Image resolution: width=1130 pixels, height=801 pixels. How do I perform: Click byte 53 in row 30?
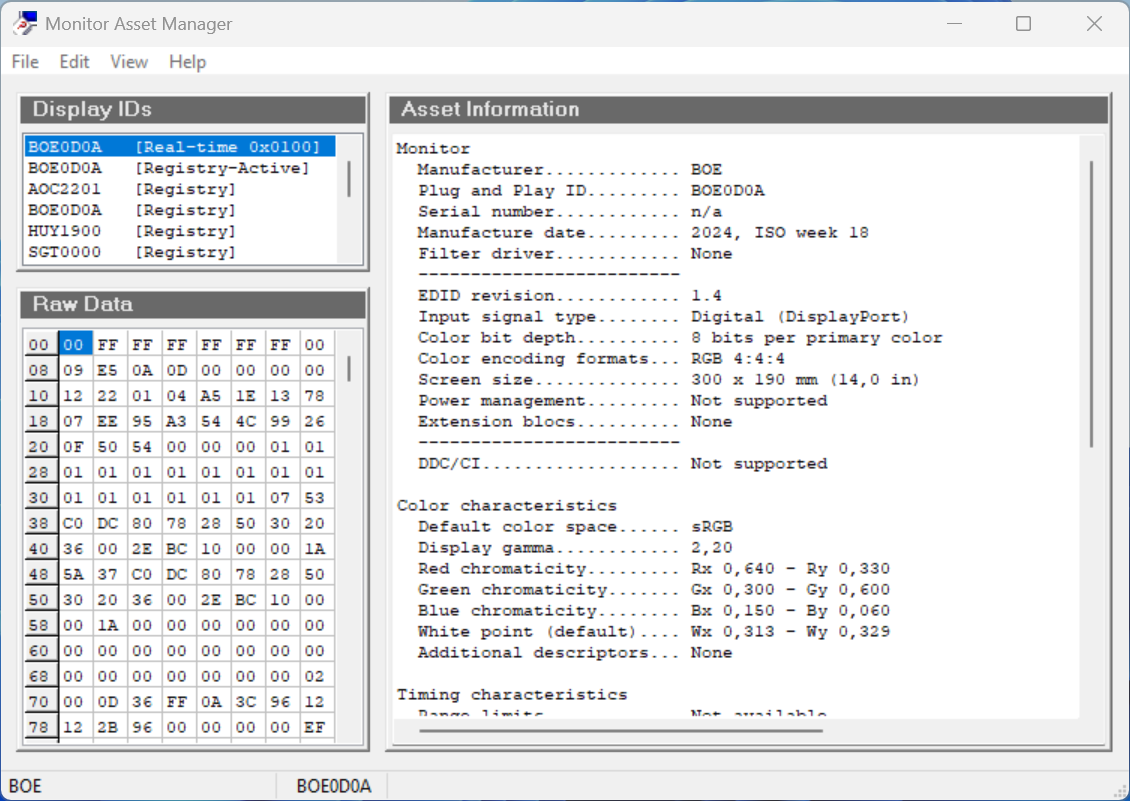coord(315,498)
